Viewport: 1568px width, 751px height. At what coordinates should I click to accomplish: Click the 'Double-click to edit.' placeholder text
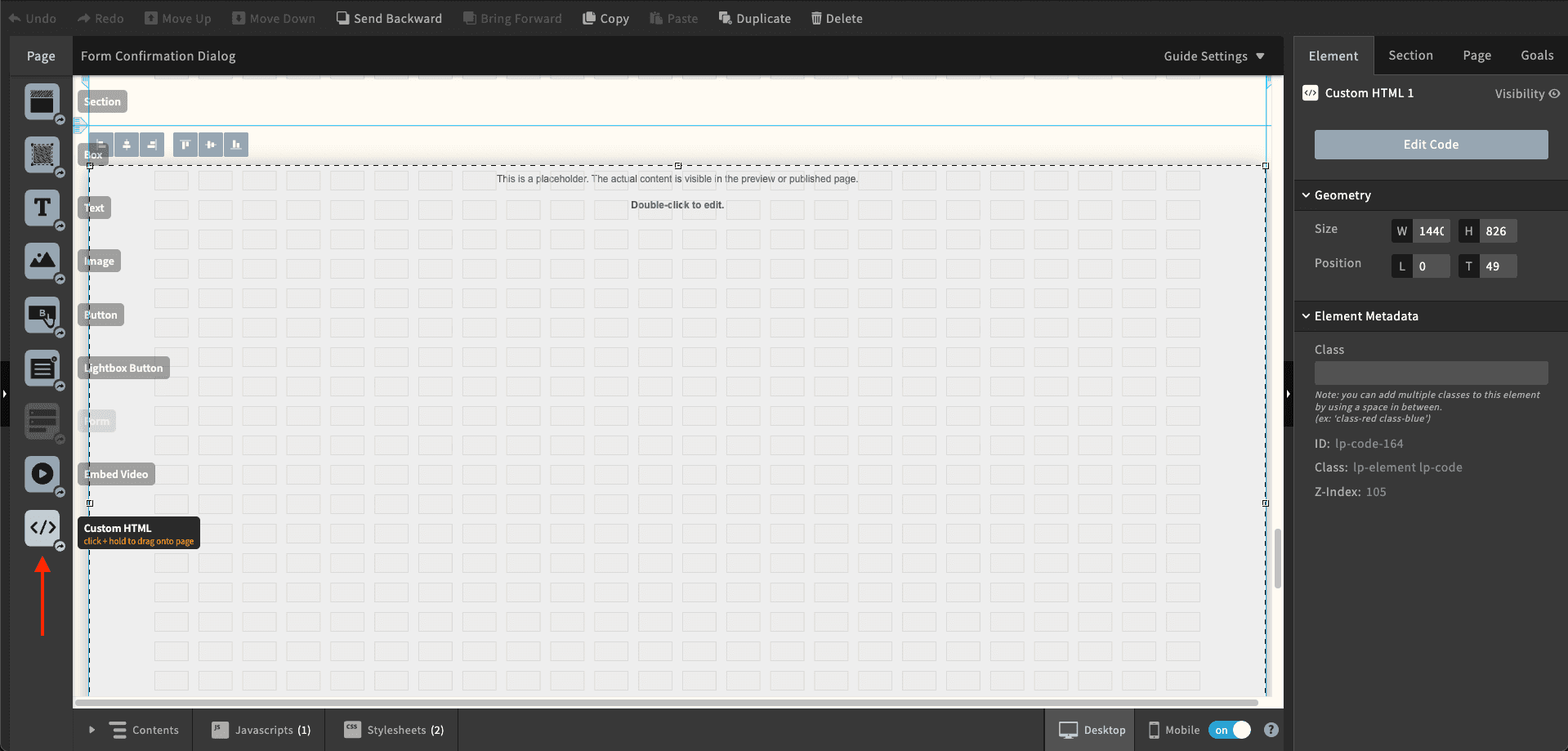click(677, 205)
